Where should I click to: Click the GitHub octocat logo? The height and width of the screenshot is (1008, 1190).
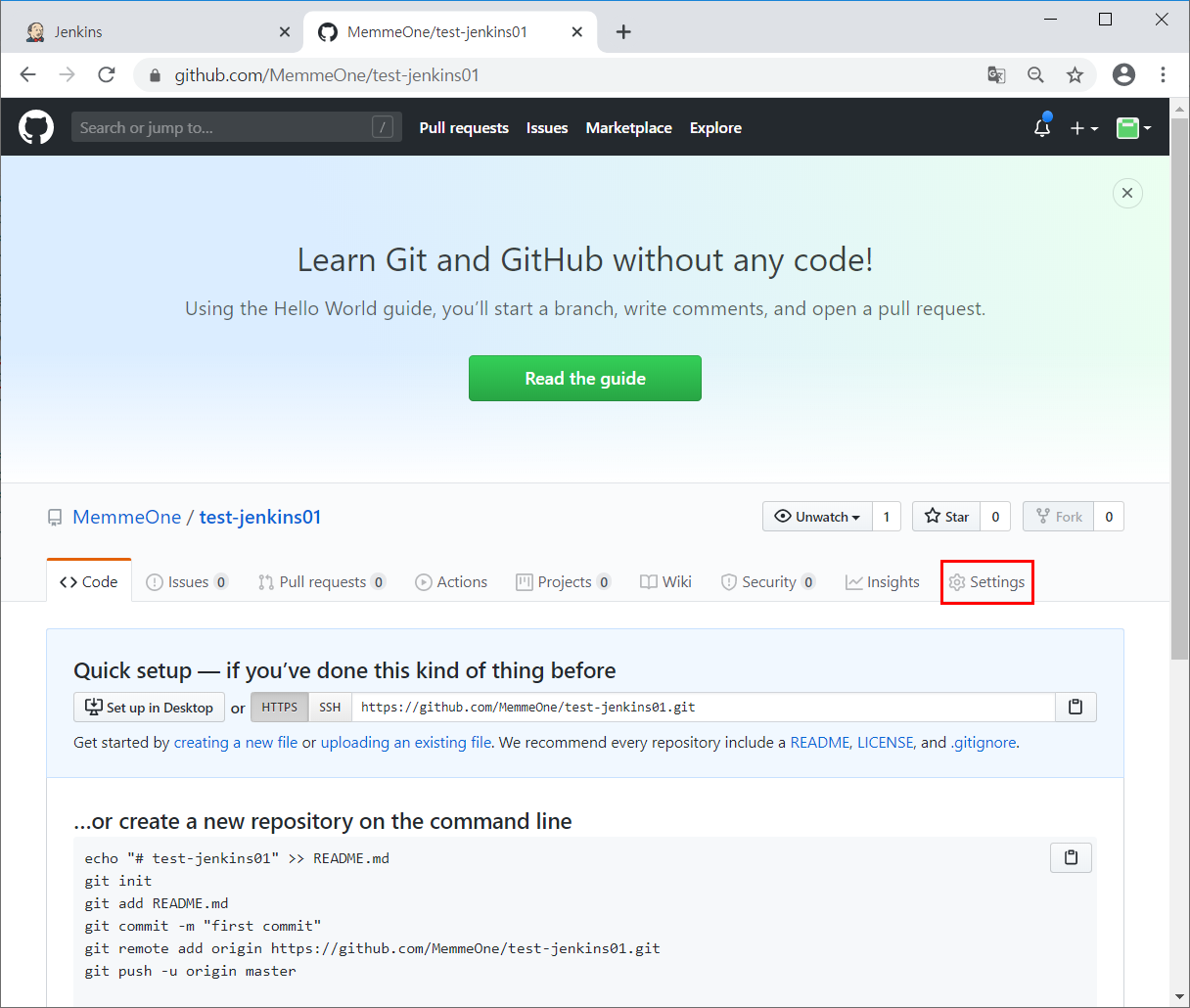click(x=36, y=127)
